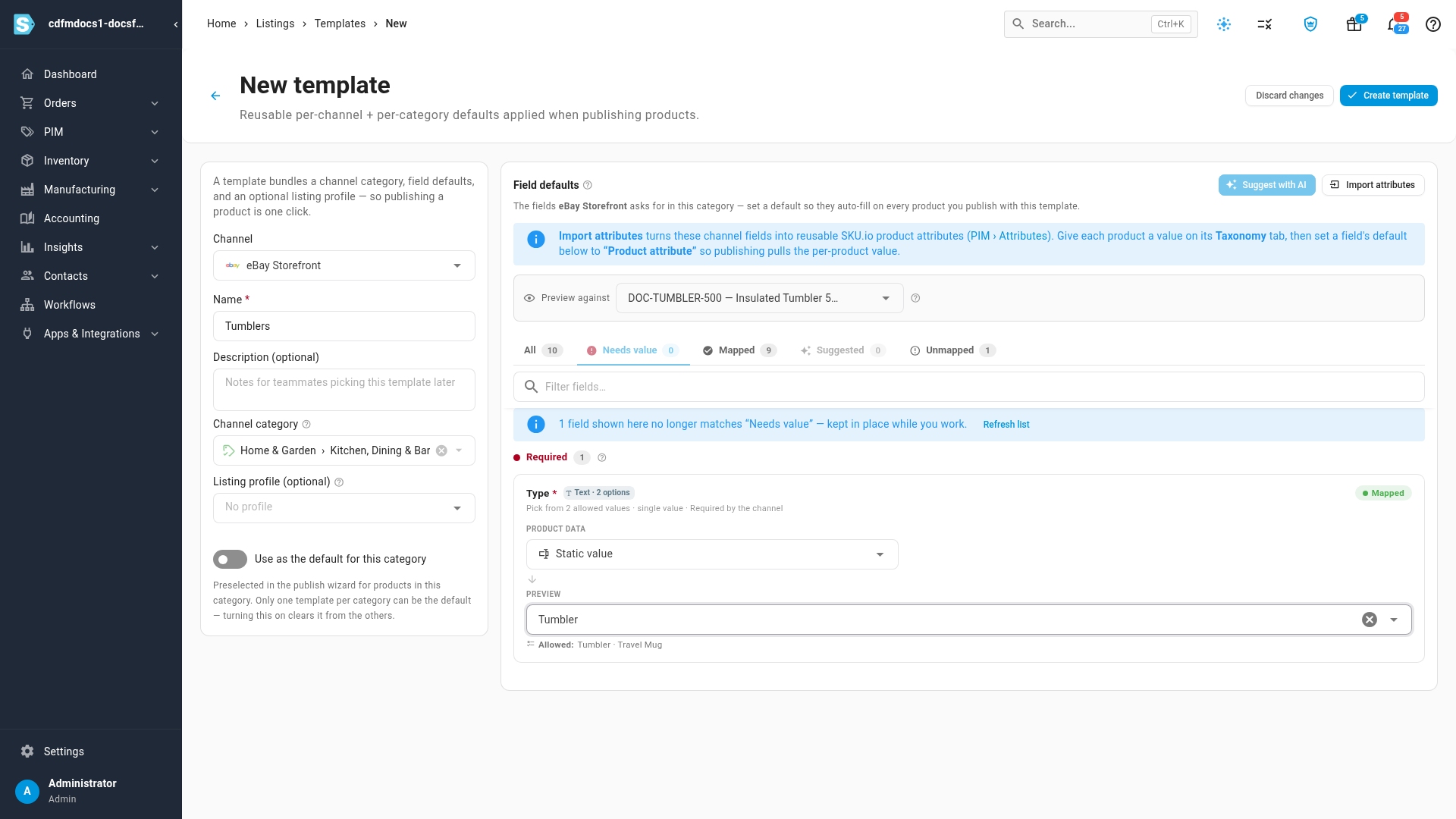Click help icon beside preview product selector

coord(915,298)
